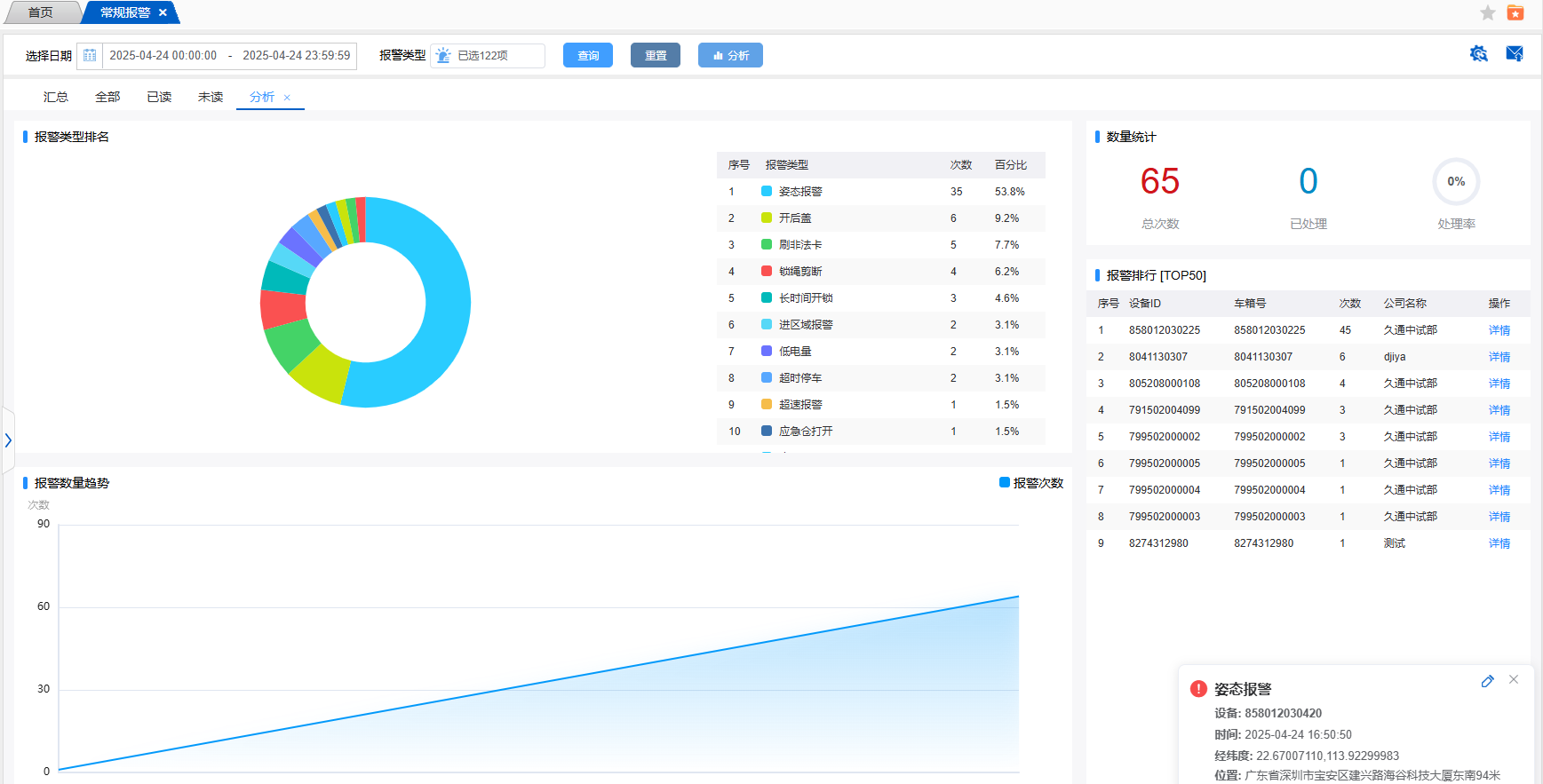Expand the left sidebar arrow handle
Viewport: 1543px width, 784px height.
[8, 440]
